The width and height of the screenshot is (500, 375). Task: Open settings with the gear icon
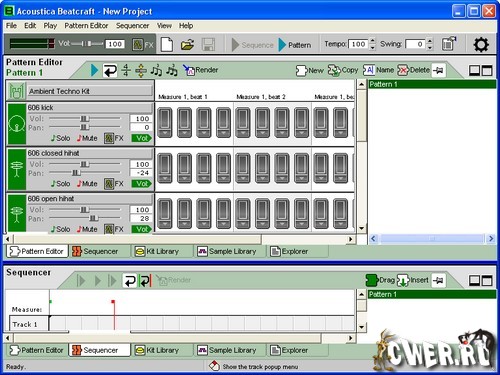coord(481,44)
